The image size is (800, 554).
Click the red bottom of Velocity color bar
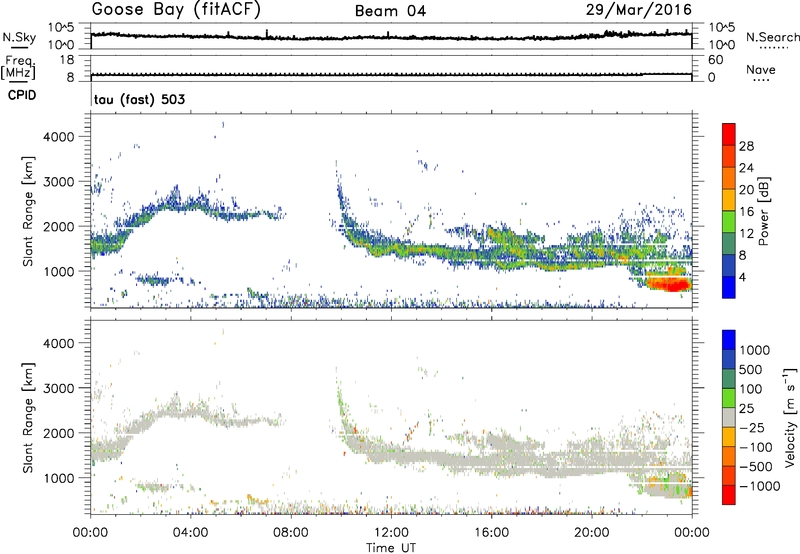729,494
